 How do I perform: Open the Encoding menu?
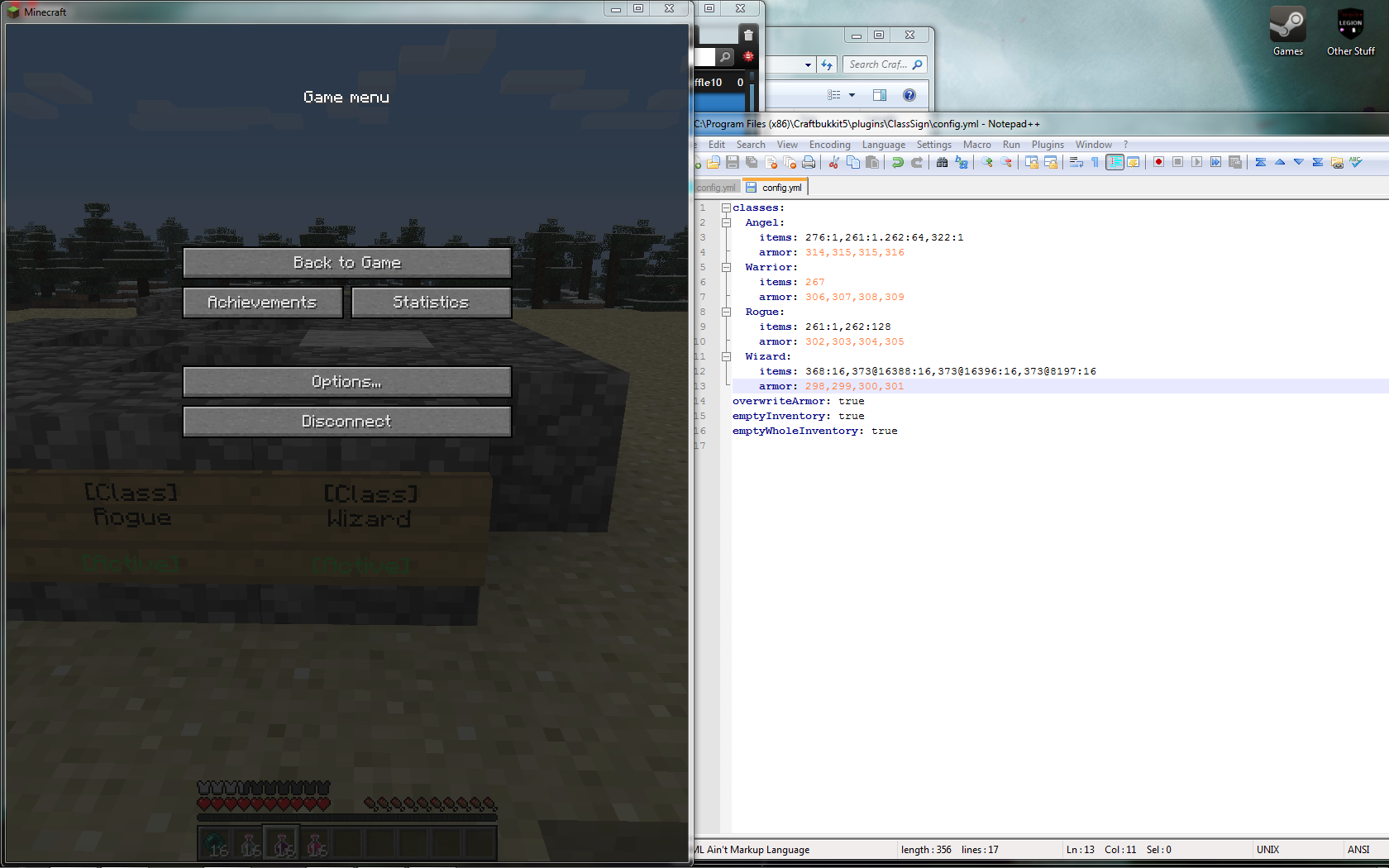tap(829, 145)
